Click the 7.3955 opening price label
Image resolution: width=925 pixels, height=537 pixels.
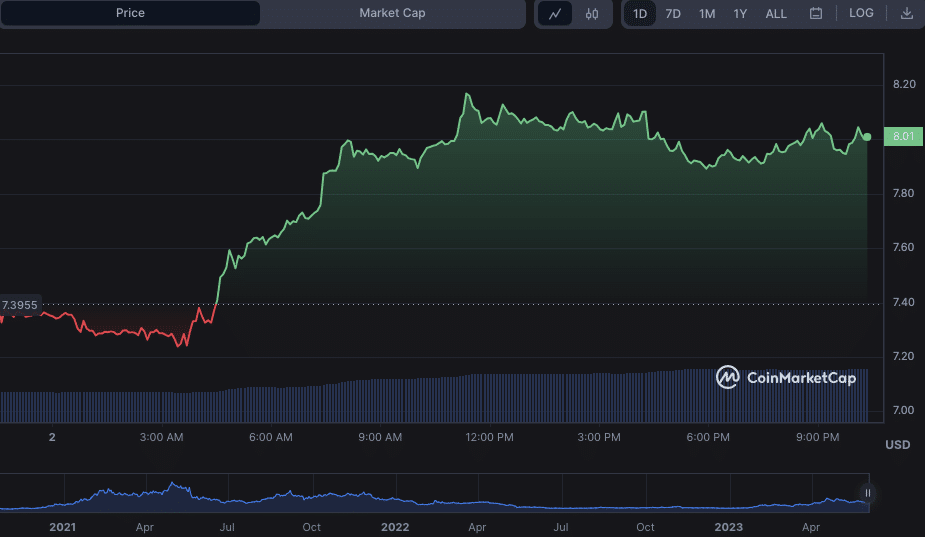point(20,304)
